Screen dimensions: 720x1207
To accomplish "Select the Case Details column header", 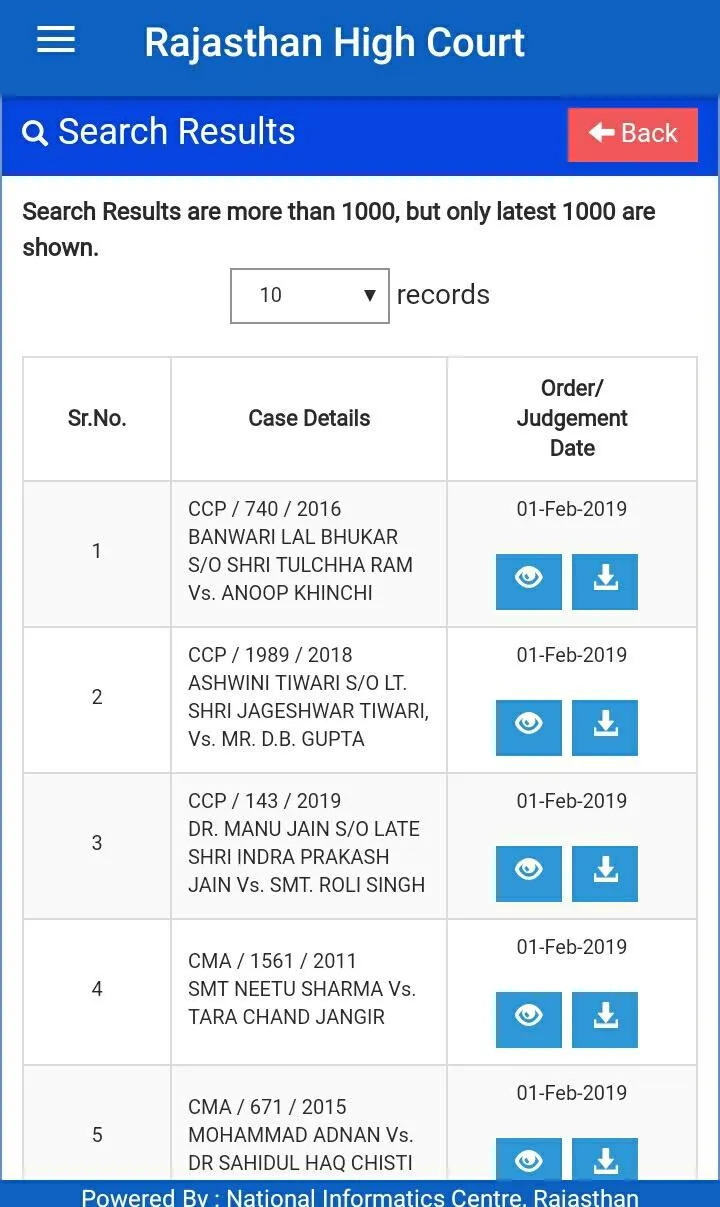I will (x=308, y=418).
